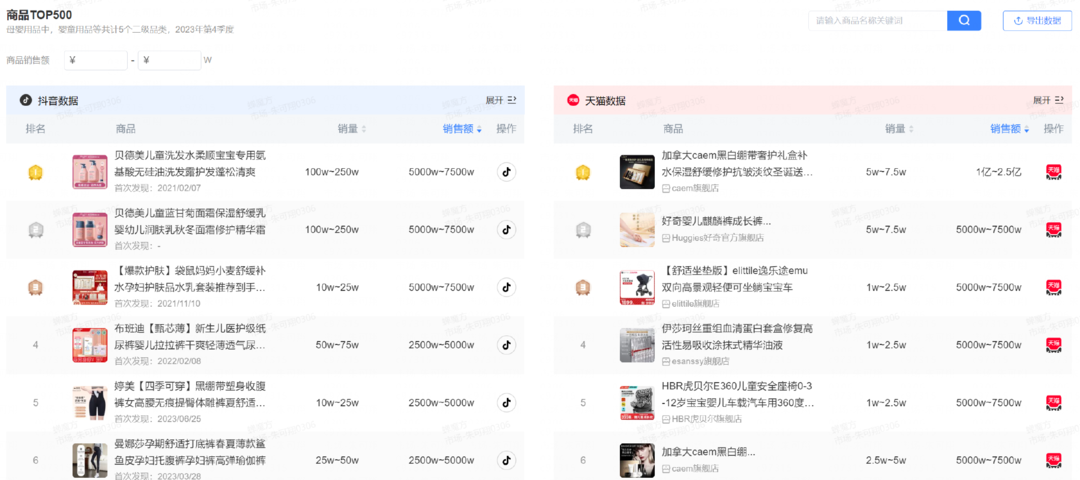Open the esanssy旗舰店 store link
1080x480 pixels.
point(696,362)
